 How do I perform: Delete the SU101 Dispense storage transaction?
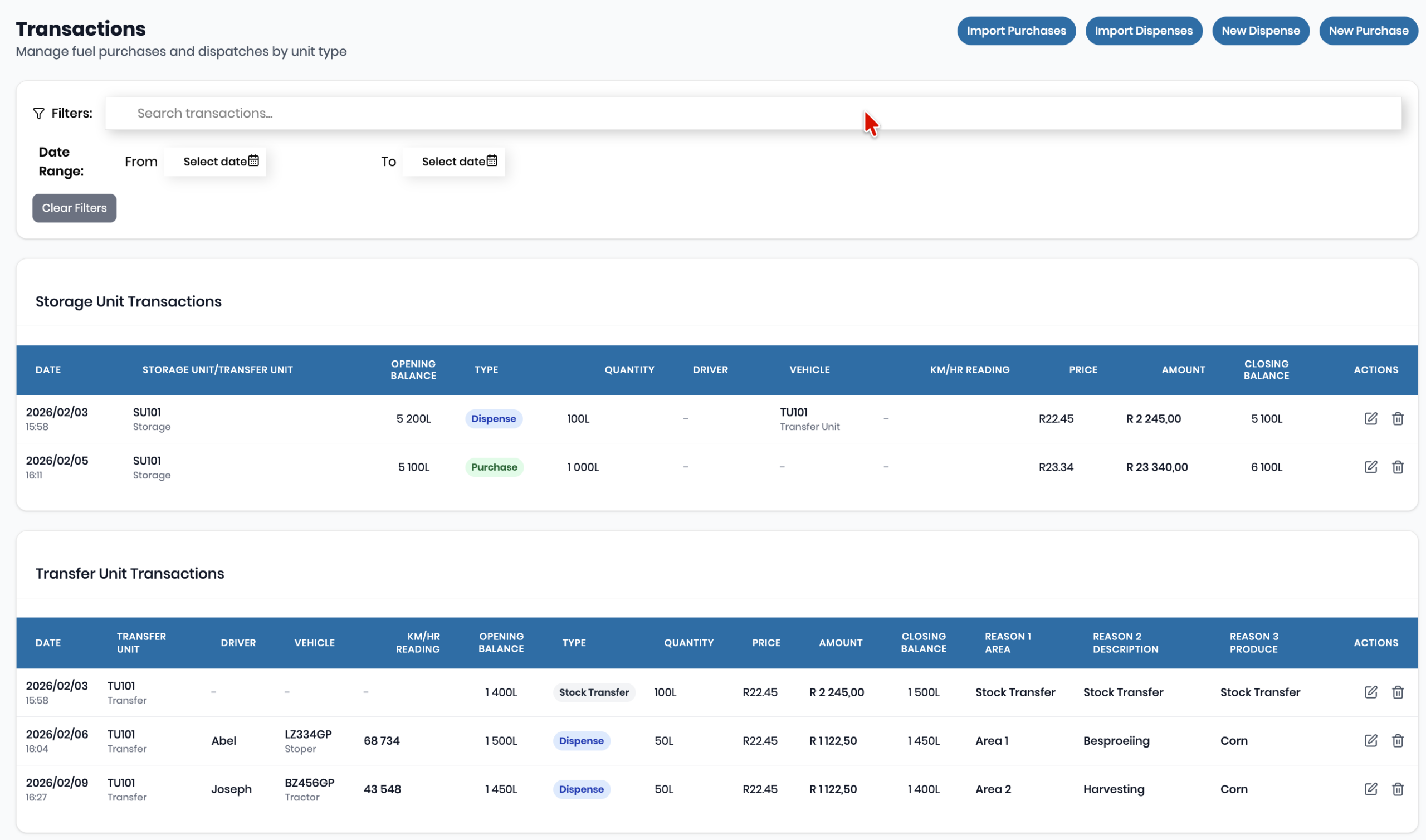[x=1398, y=418]
